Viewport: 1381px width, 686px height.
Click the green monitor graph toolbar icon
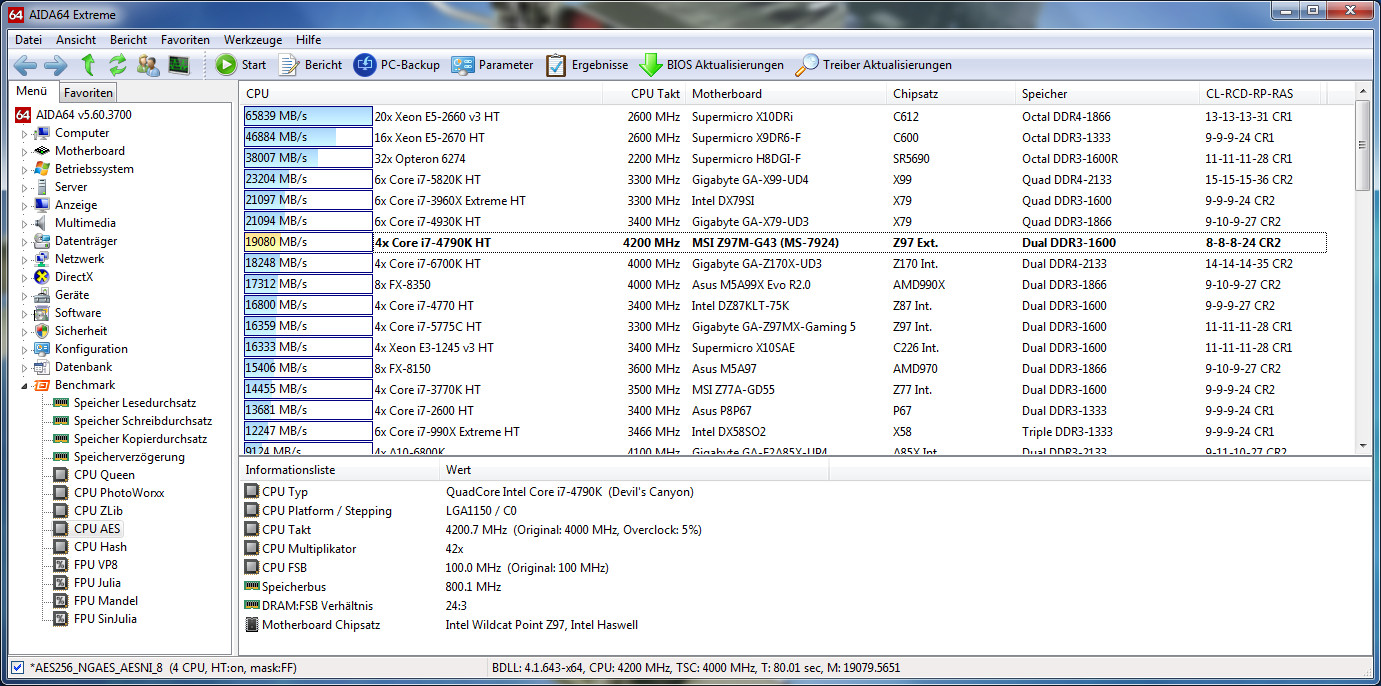[x=179, y=65]
